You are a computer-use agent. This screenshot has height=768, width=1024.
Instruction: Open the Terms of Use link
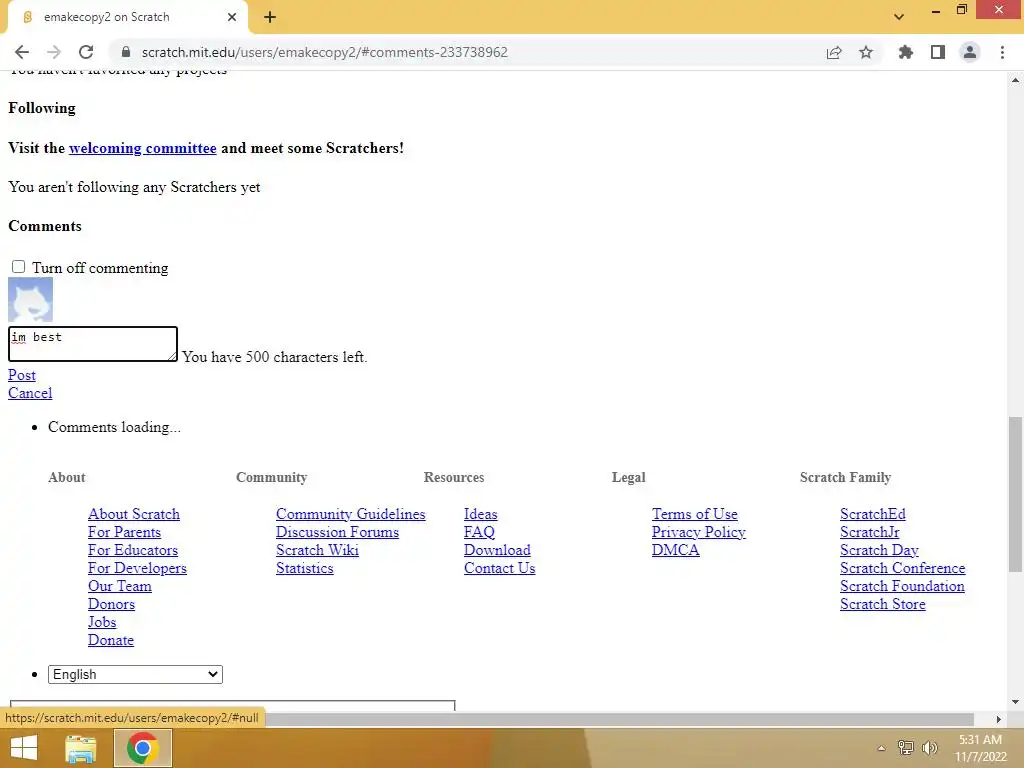[x=694, y=514]
